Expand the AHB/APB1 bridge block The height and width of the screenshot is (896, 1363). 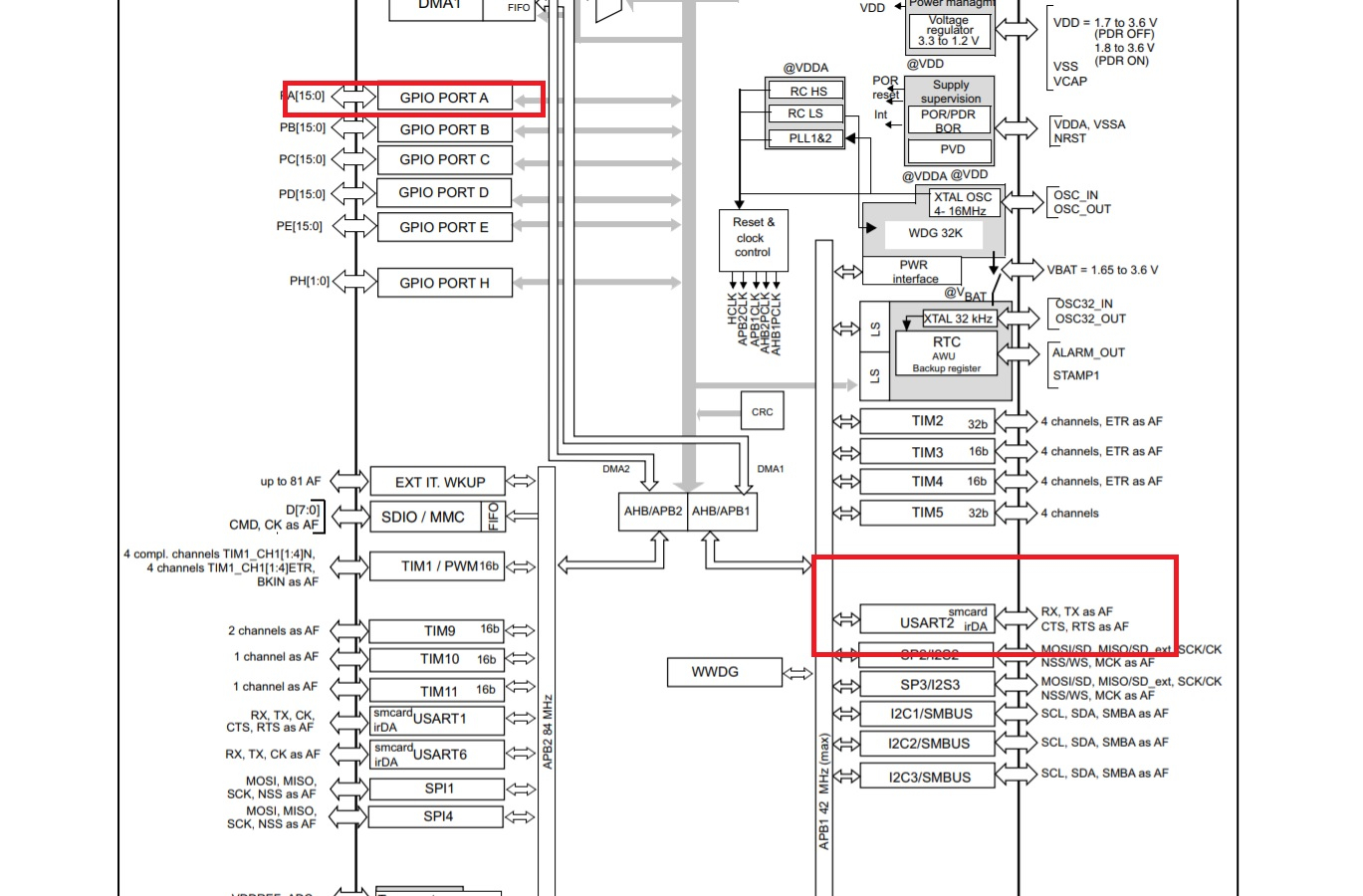click(721, 511)
